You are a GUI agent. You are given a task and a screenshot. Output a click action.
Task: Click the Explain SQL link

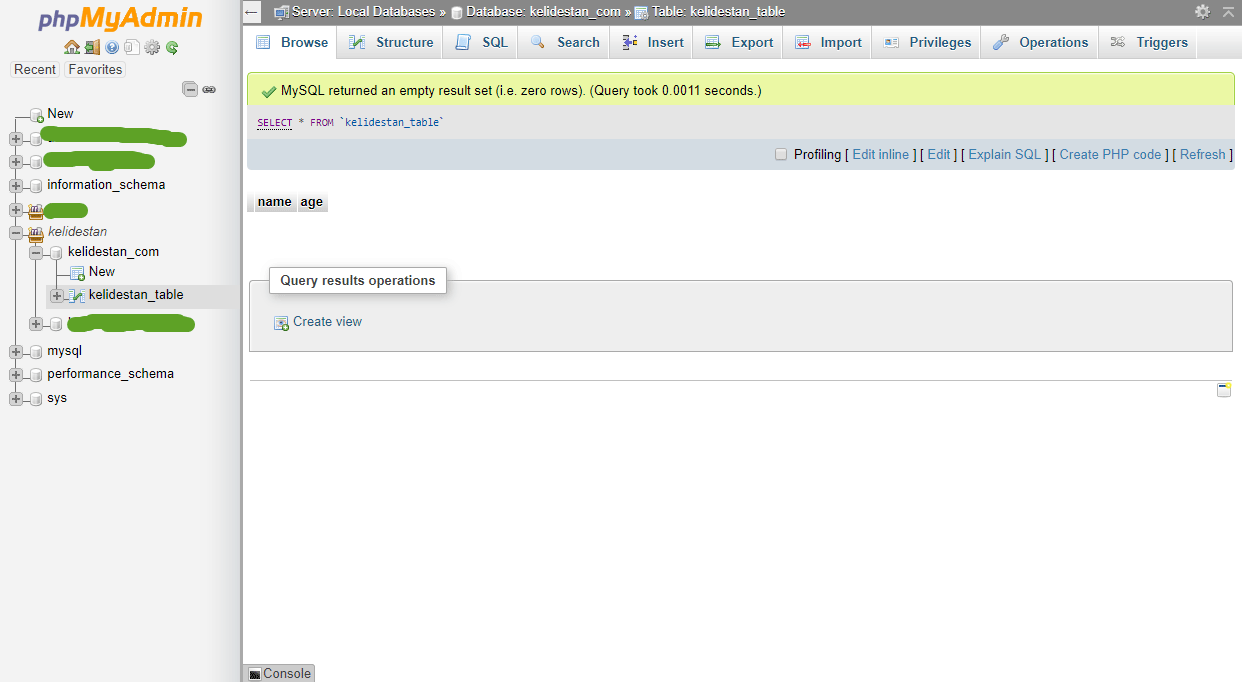click(x=1005, y=154)
